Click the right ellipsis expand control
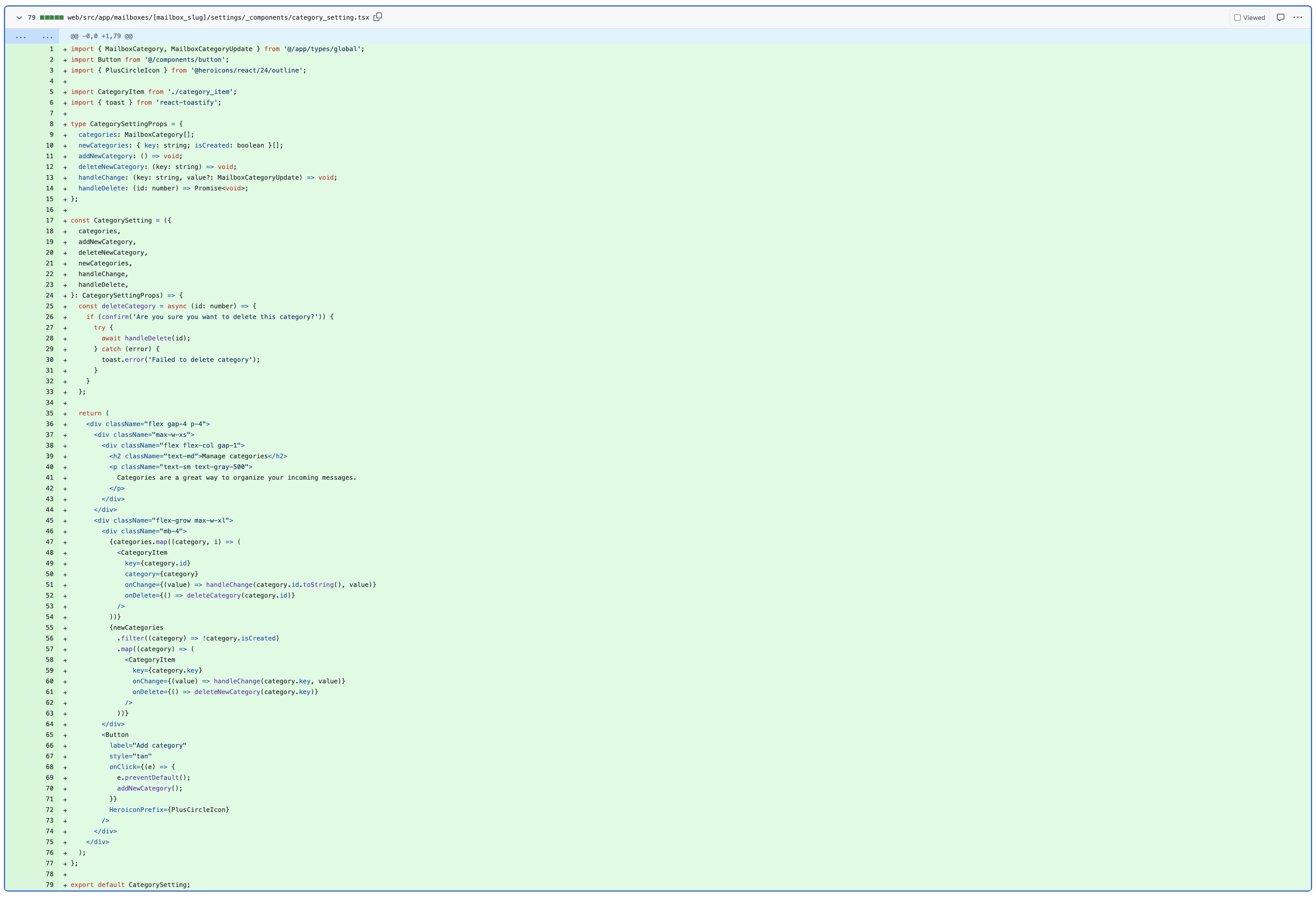The height and width of the screenshot is (898, 1316). [47, 36]
